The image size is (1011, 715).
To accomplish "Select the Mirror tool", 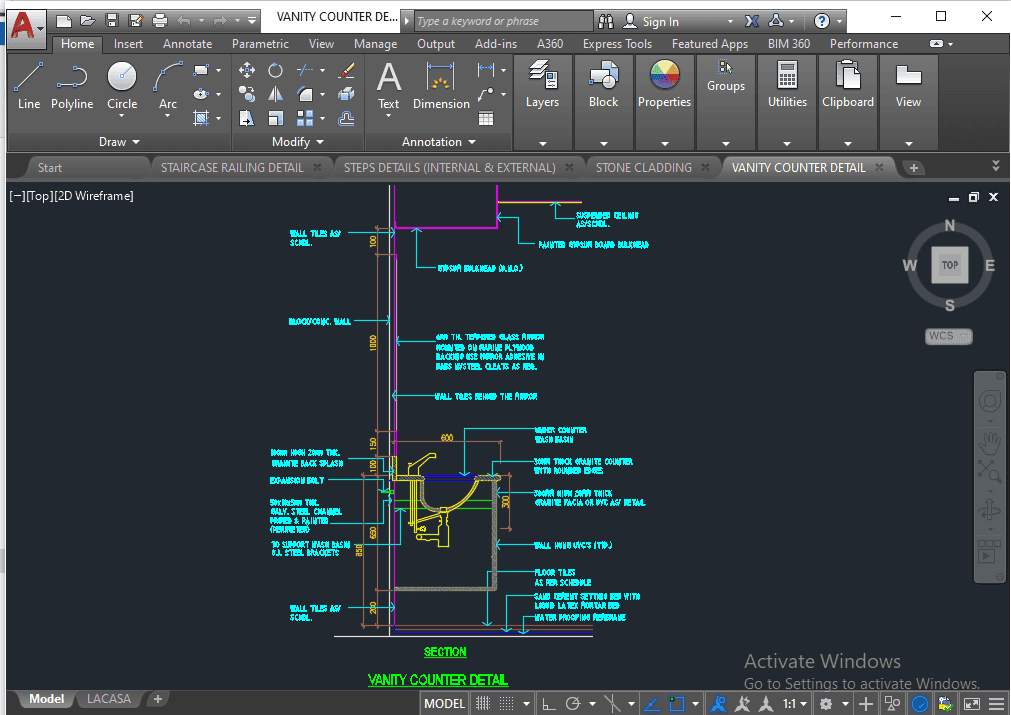I will (x=275, y=94).
